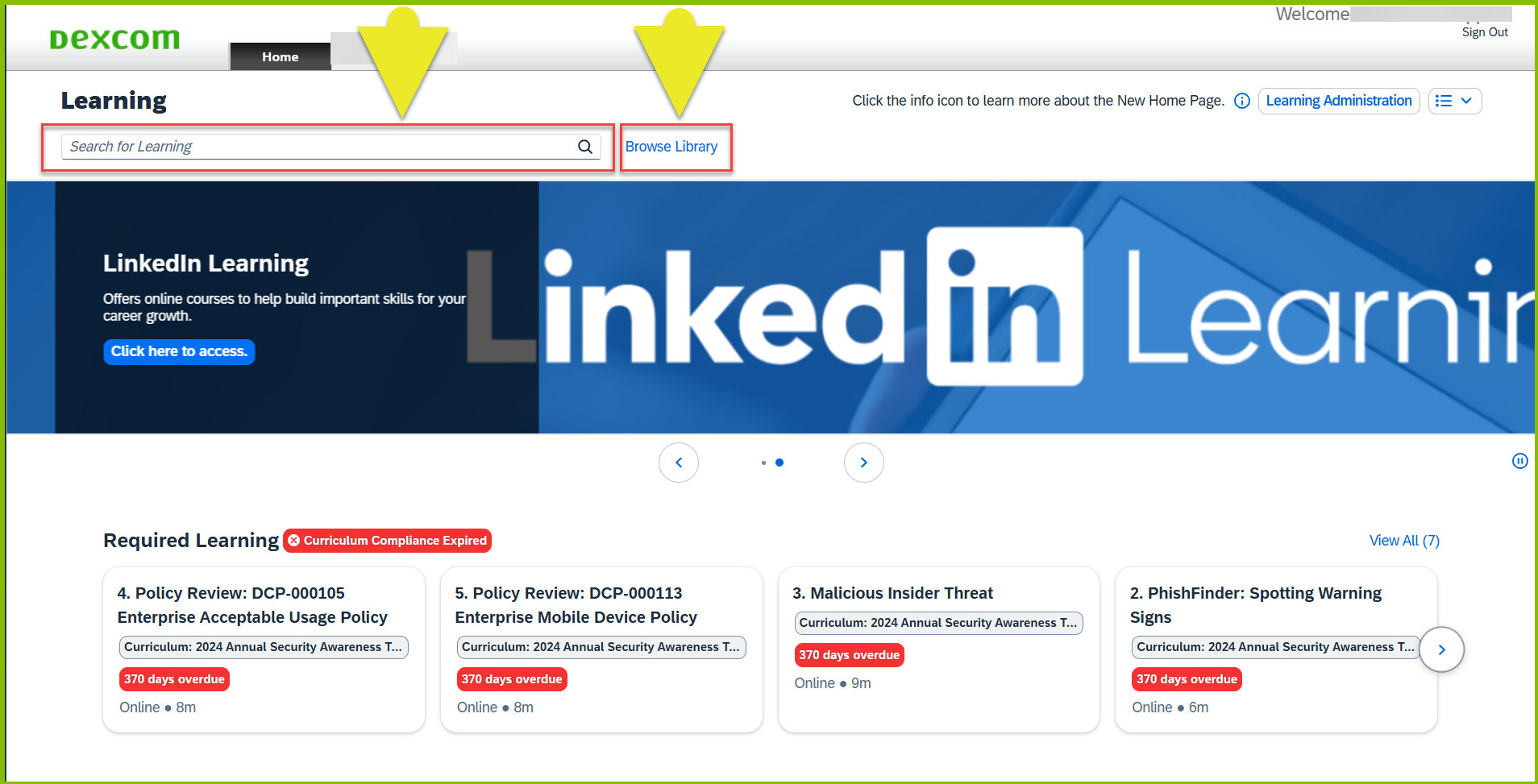
Task: Click here to access LinkedIn Learning
Action: pyautogui.click(x=179, y=351)
